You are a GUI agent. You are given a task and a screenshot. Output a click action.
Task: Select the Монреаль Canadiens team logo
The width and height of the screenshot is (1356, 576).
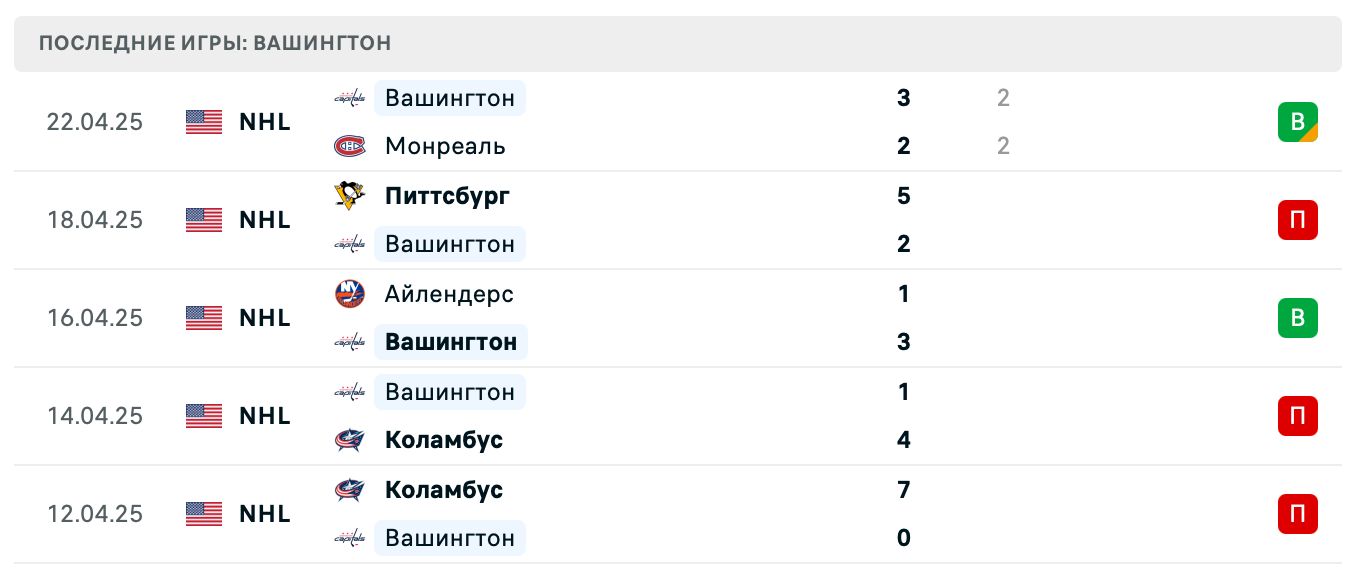point(350,146)
